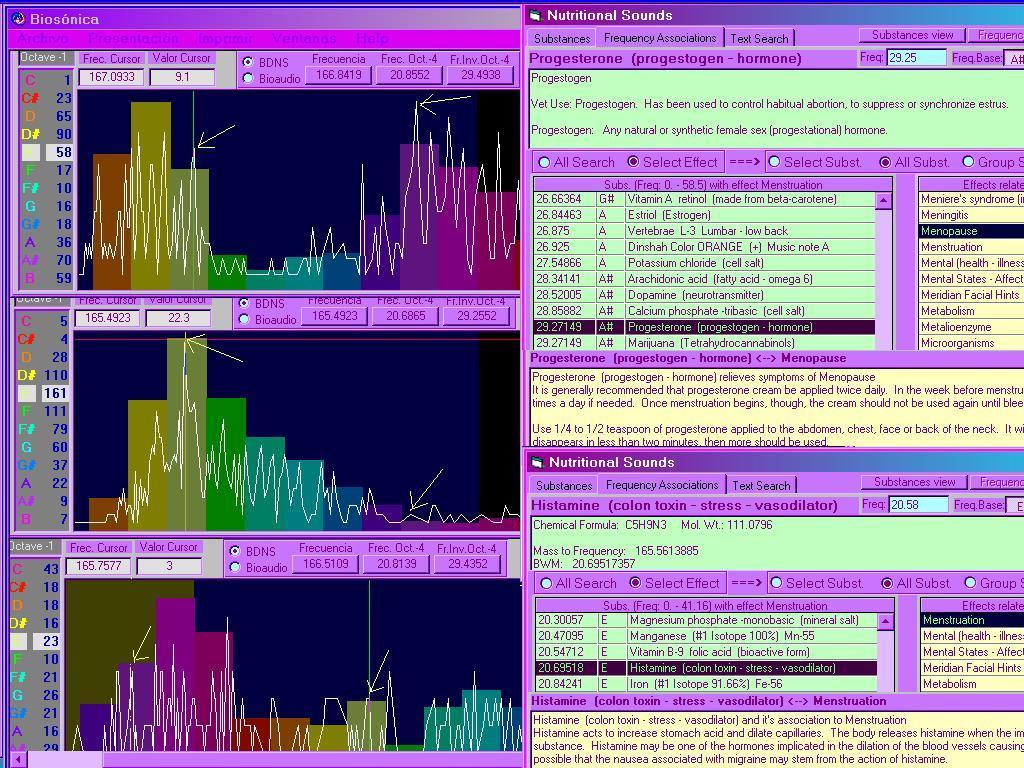The width and height of the screenshot is (1024, 768).
Task: Click the upper Nutritional Sounds window icon
Action: (535, 15)
